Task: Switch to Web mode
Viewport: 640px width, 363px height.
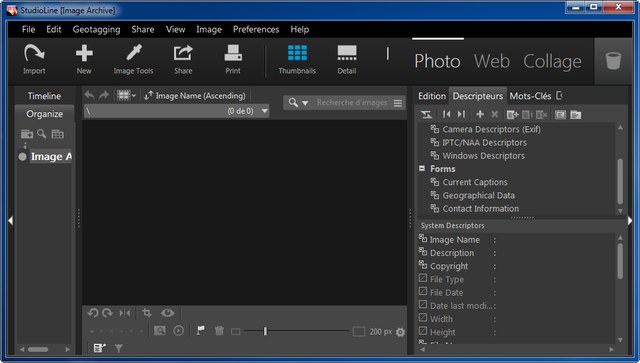Action: pyautogui.click(x=492, y=61)
